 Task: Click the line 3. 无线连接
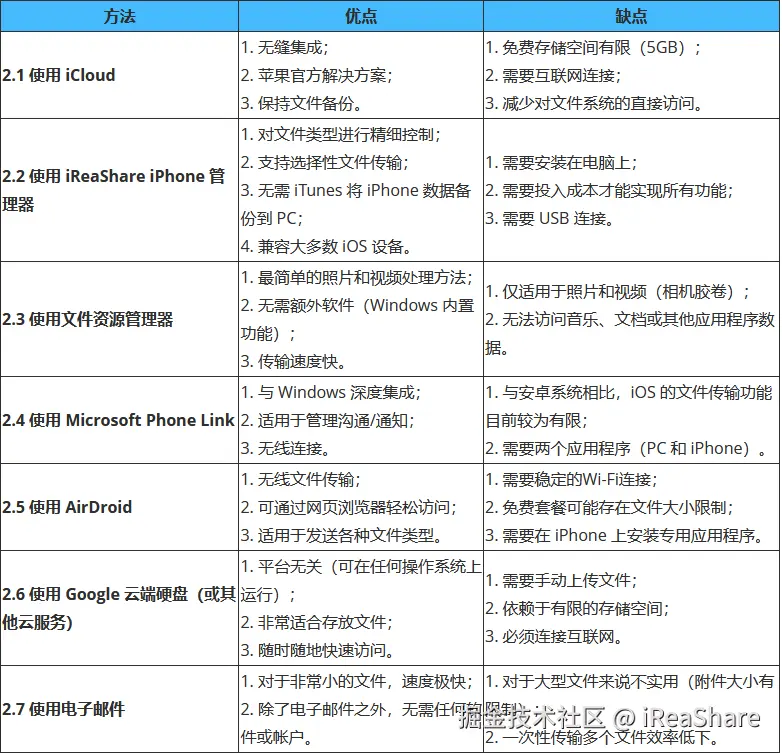(285, 448)
